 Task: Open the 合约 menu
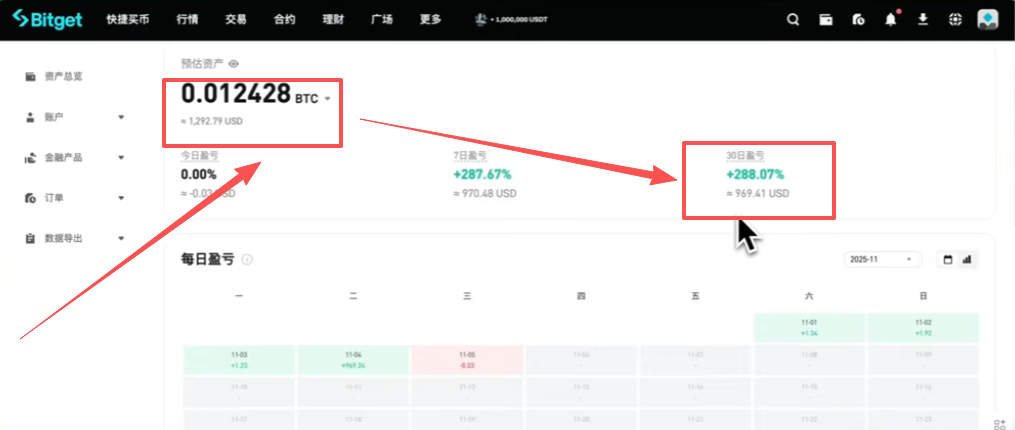tap(284, 19)
